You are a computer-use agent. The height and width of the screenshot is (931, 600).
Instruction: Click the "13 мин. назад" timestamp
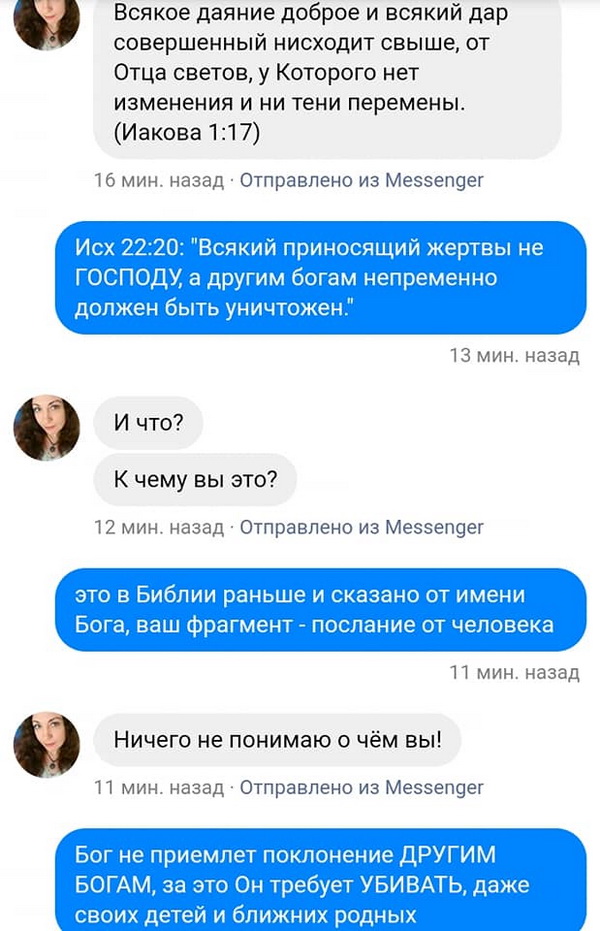515,355
